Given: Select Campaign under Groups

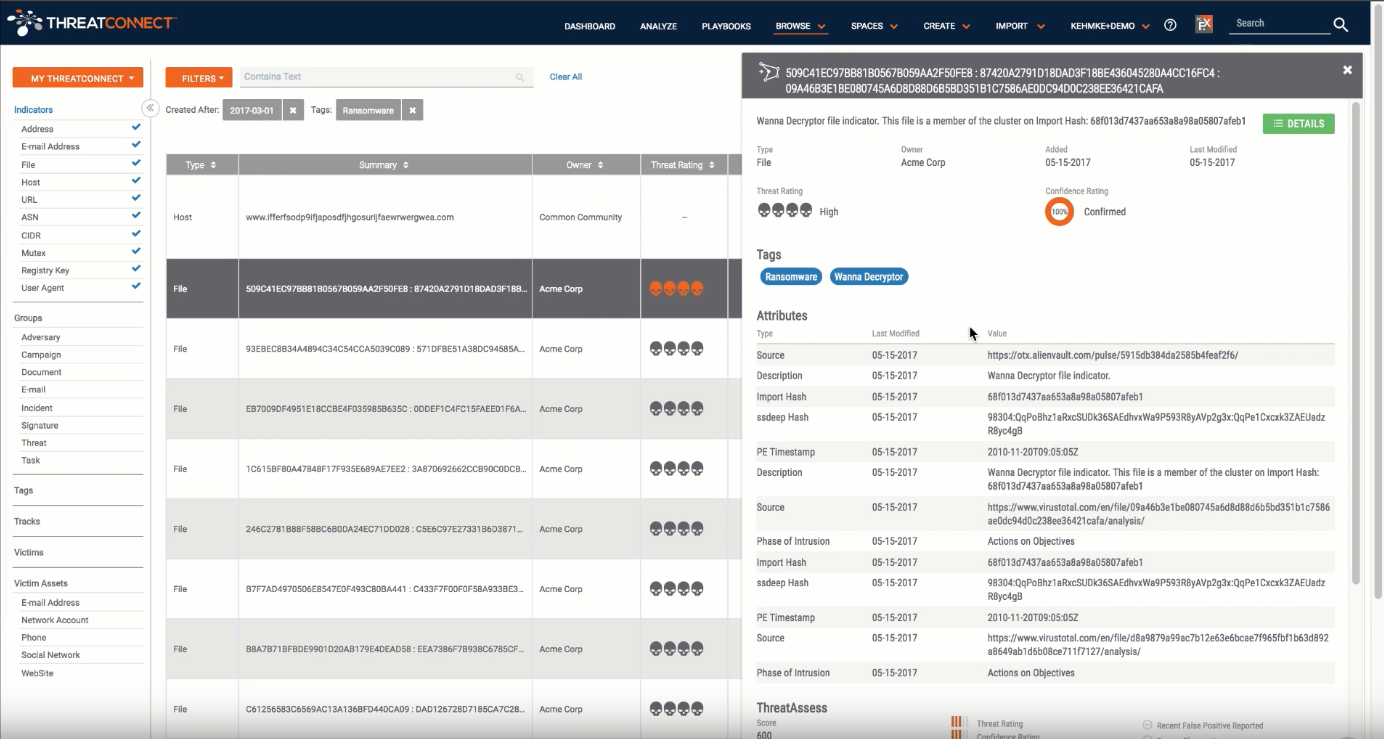Looking at the screenshot, I should (41, 355).
